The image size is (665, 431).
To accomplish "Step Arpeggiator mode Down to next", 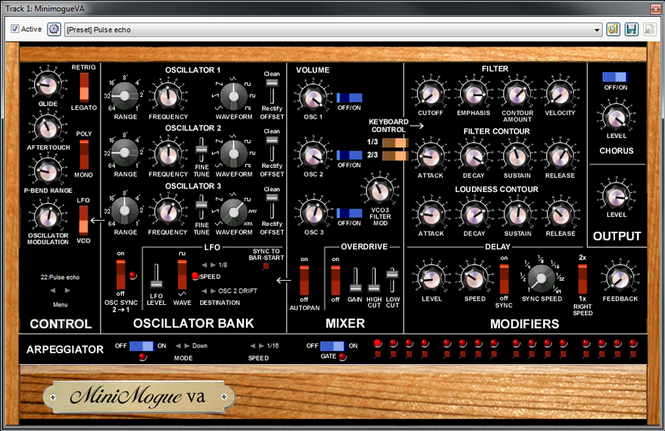I will tap(187, 346).
